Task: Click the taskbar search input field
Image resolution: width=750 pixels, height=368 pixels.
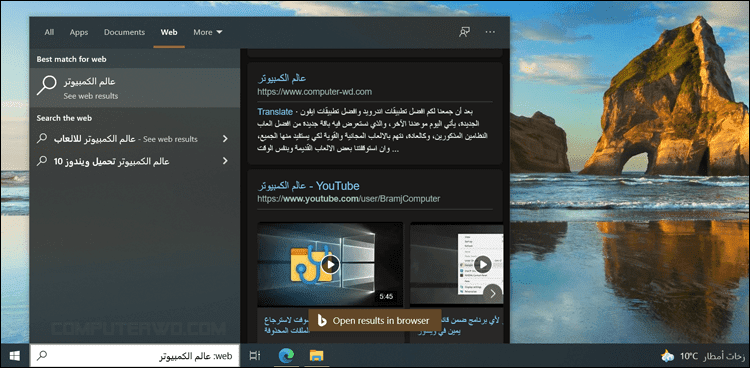Action: click(134, 356)
